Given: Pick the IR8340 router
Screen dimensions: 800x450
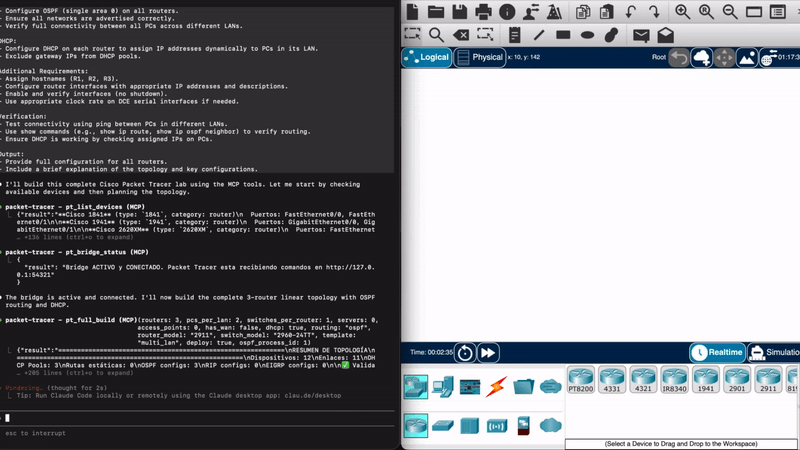Looking at the screenshot, I should point(674,380).
